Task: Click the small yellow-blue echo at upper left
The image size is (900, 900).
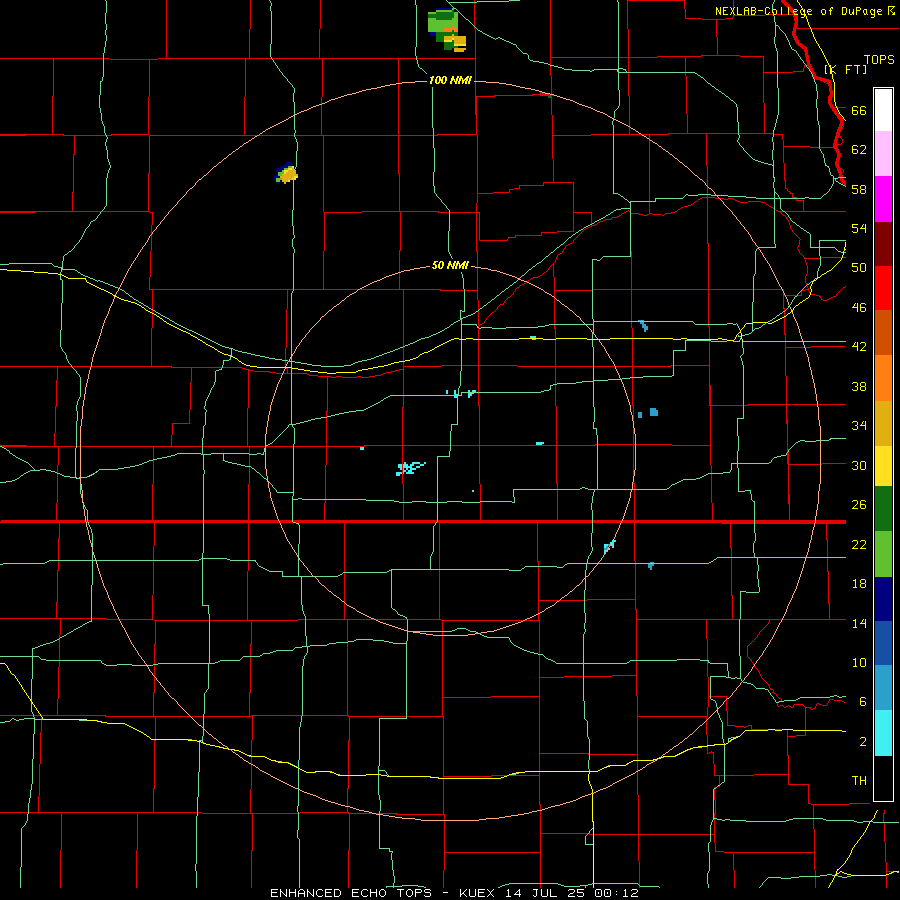Action: [286, 174]
